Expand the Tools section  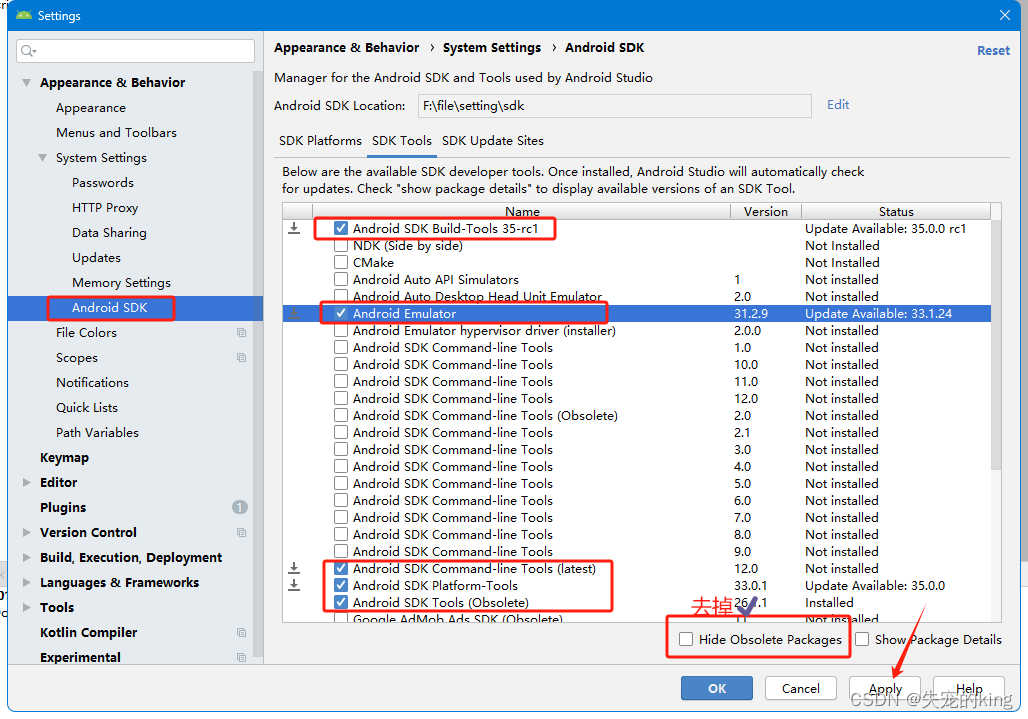click(26, 607)
